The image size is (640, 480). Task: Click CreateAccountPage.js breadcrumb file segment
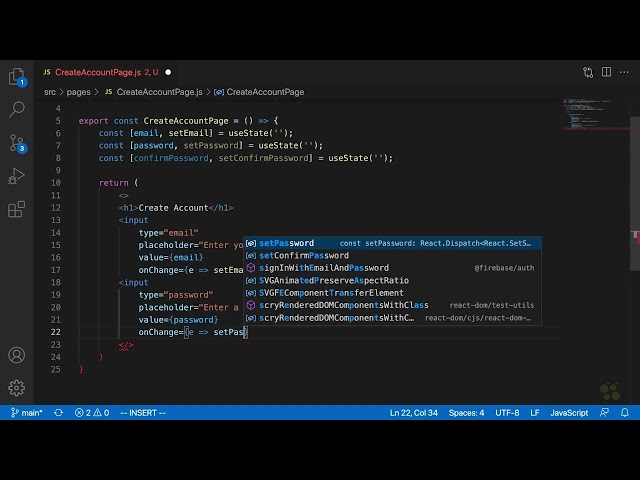click(x=159, y=92)
